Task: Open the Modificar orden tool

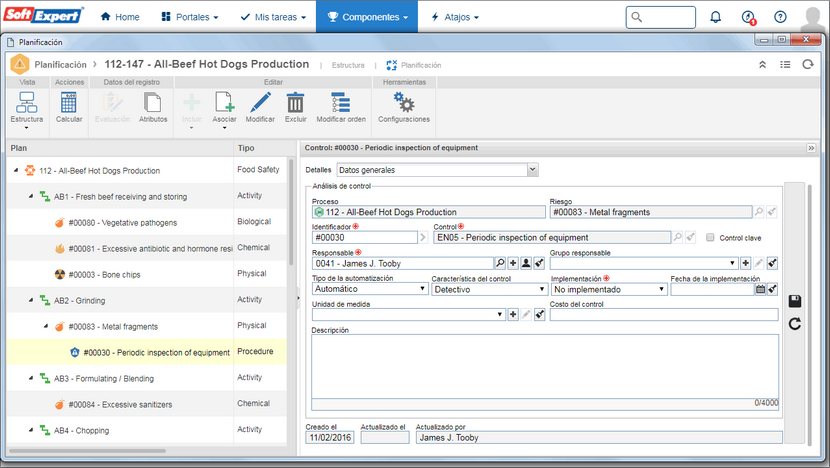Action: point(341,107)
